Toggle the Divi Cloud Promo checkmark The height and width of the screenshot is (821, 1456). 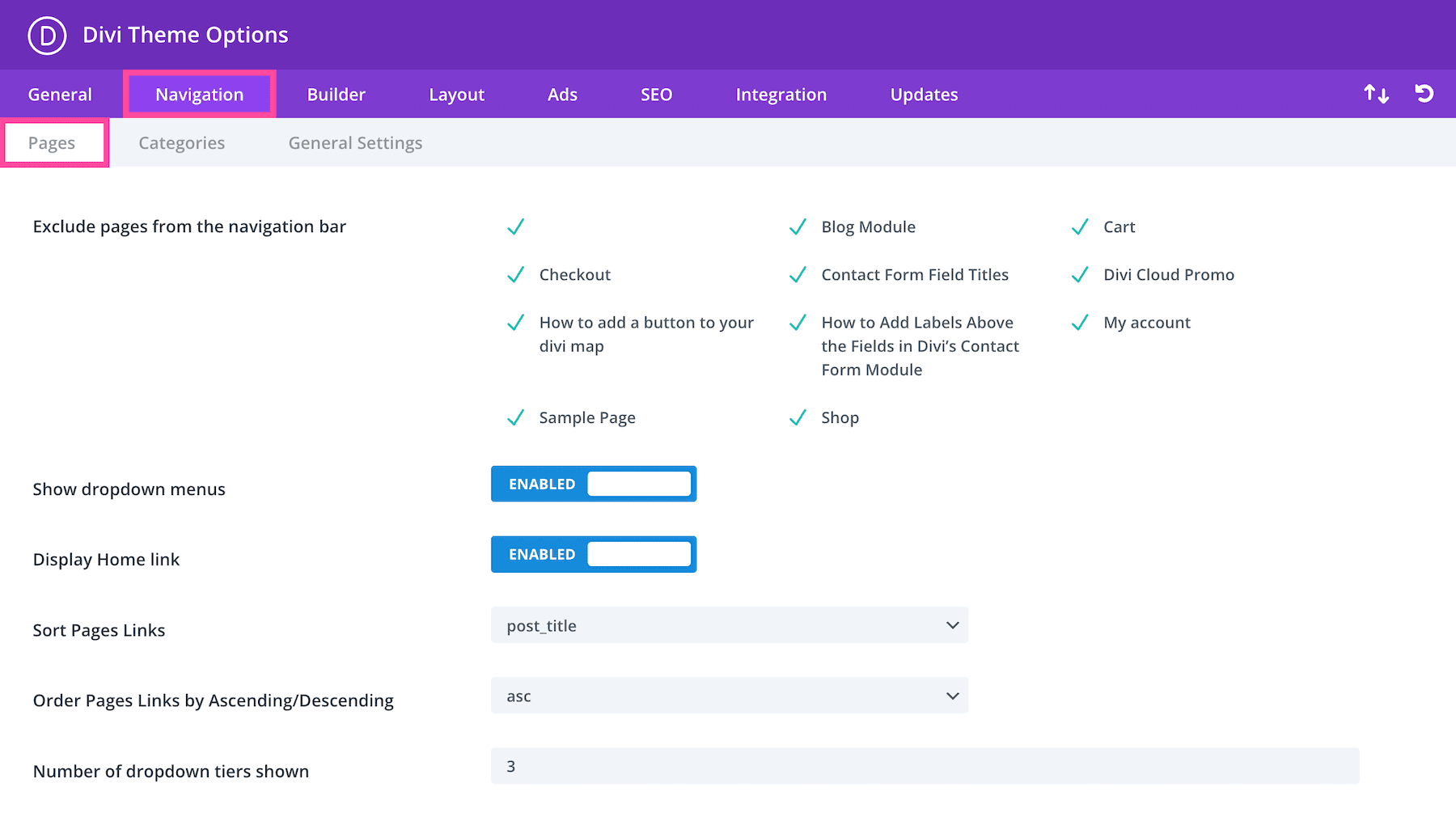pos(1080,275)
